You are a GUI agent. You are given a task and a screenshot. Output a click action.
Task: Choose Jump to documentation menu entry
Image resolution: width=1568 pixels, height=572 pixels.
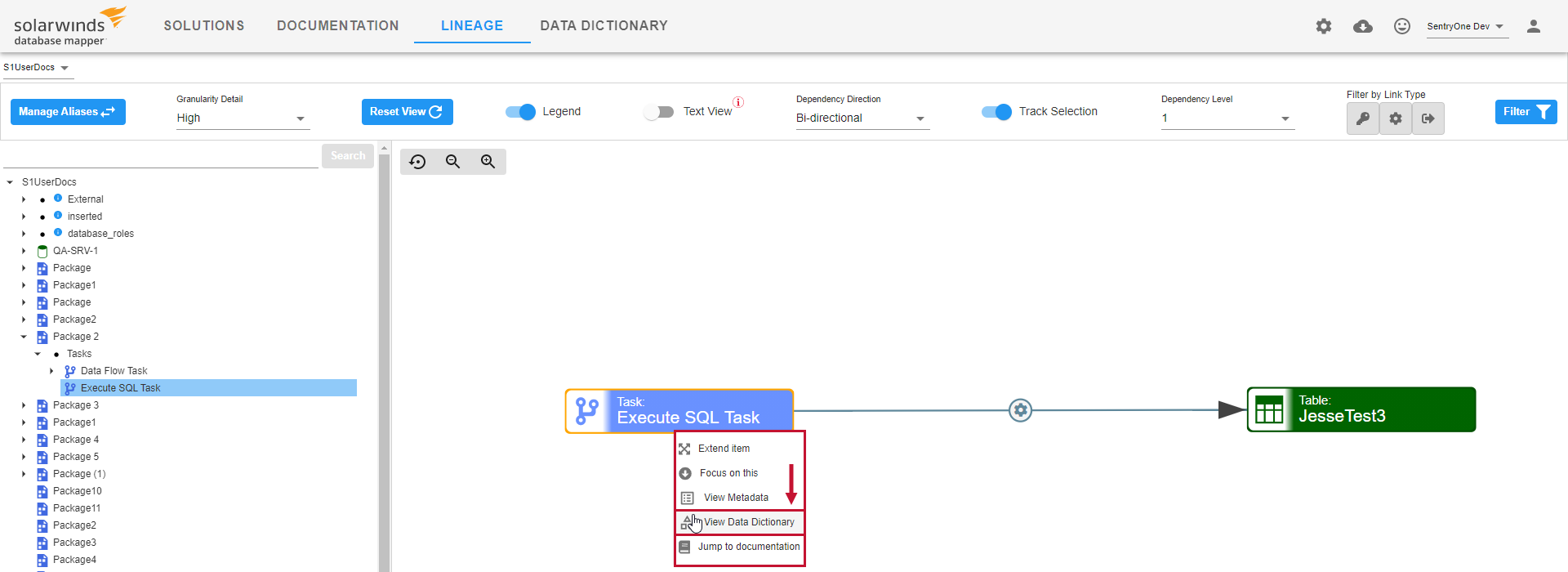pyautogui.click(x=739, y=547)
